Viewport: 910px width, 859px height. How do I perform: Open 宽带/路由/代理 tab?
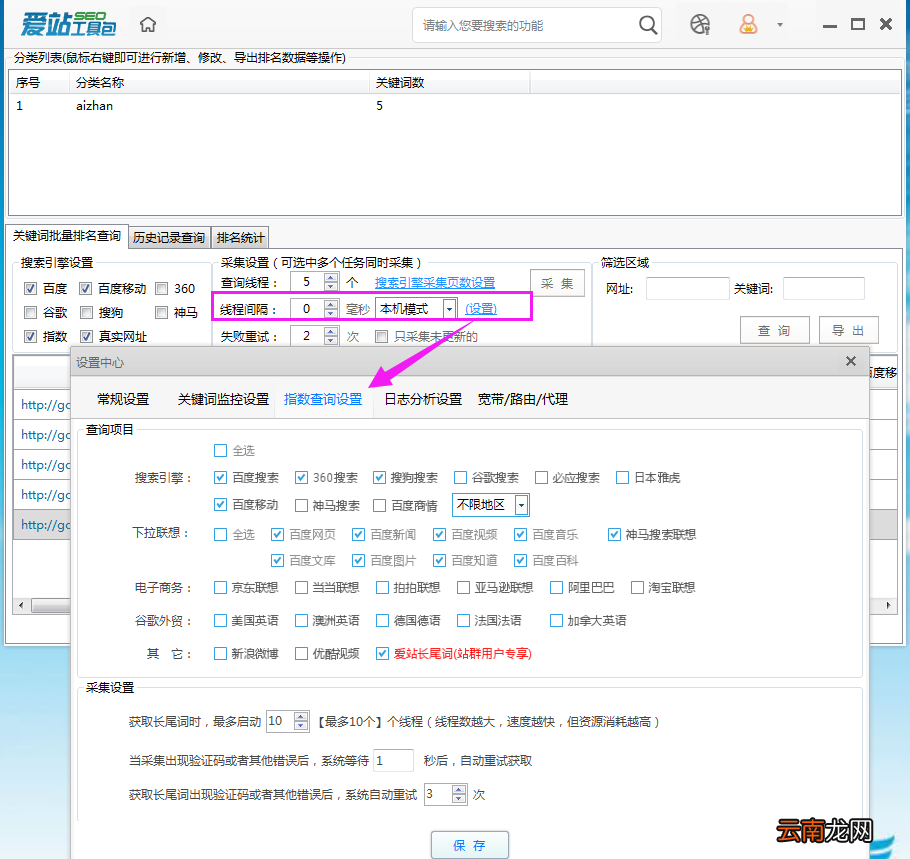pos(523,399)
